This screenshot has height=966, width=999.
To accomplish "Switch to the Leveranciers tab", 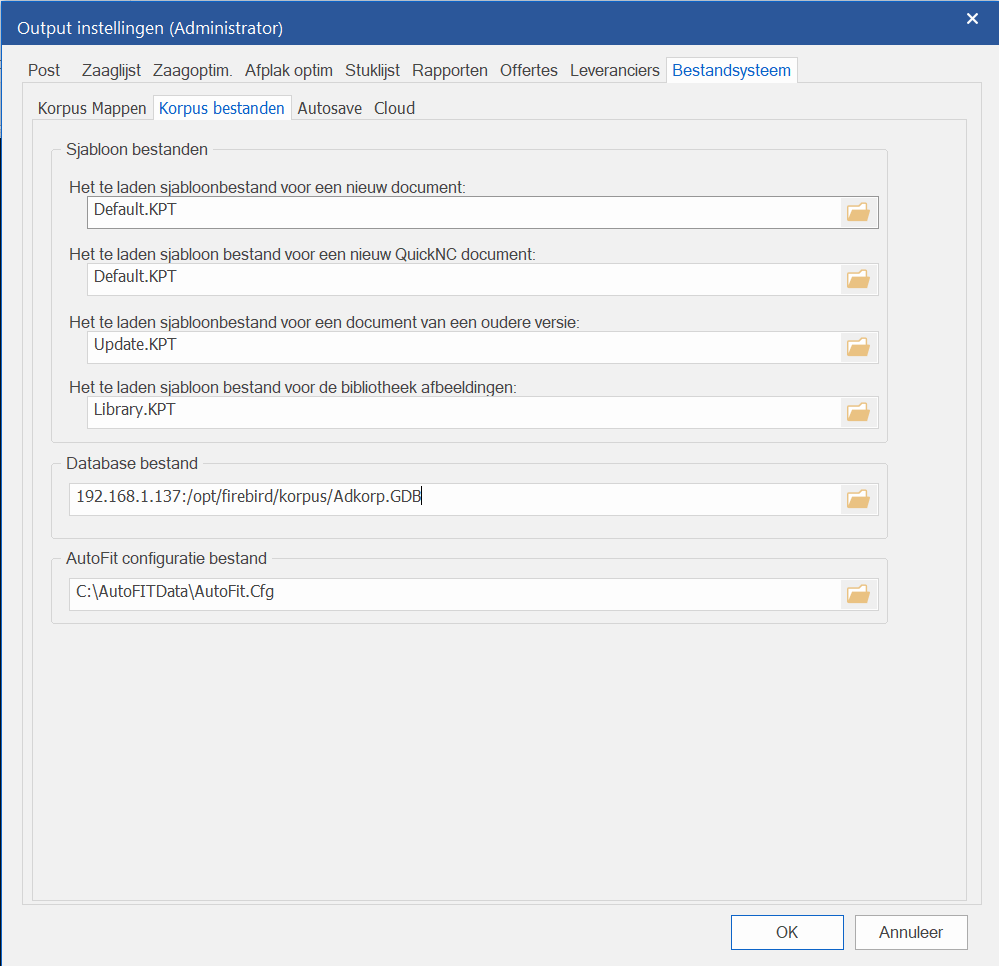I will tap(615, 70).
